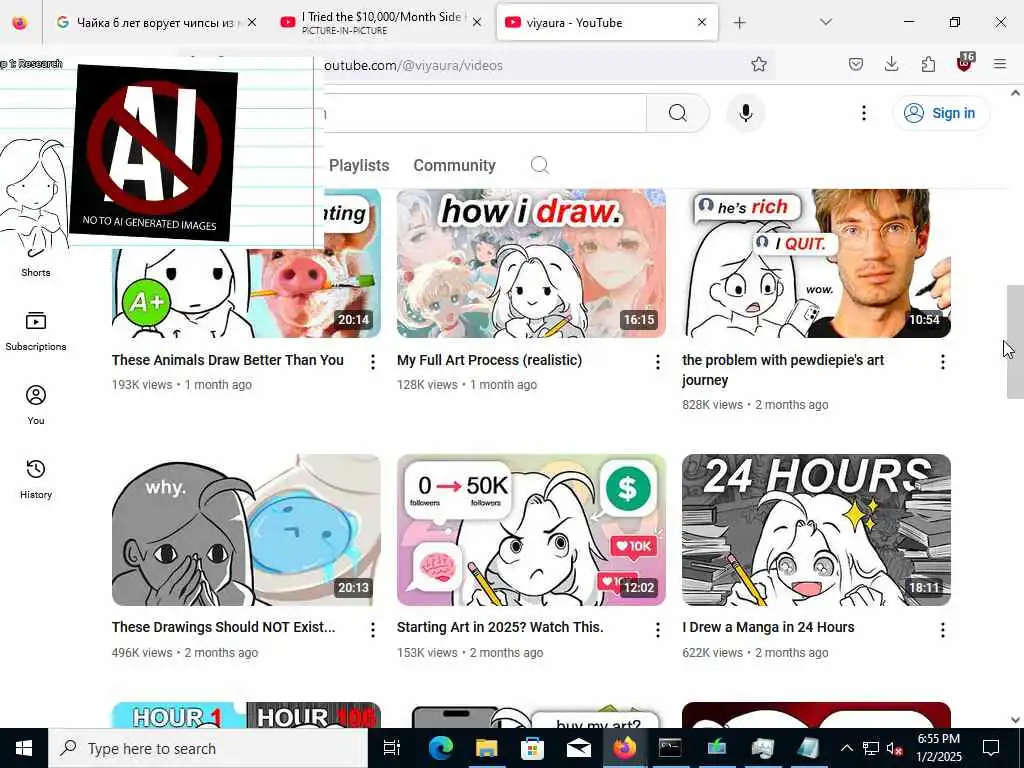Close the I Tried the $10,000/Month tab

click(477, 22)
